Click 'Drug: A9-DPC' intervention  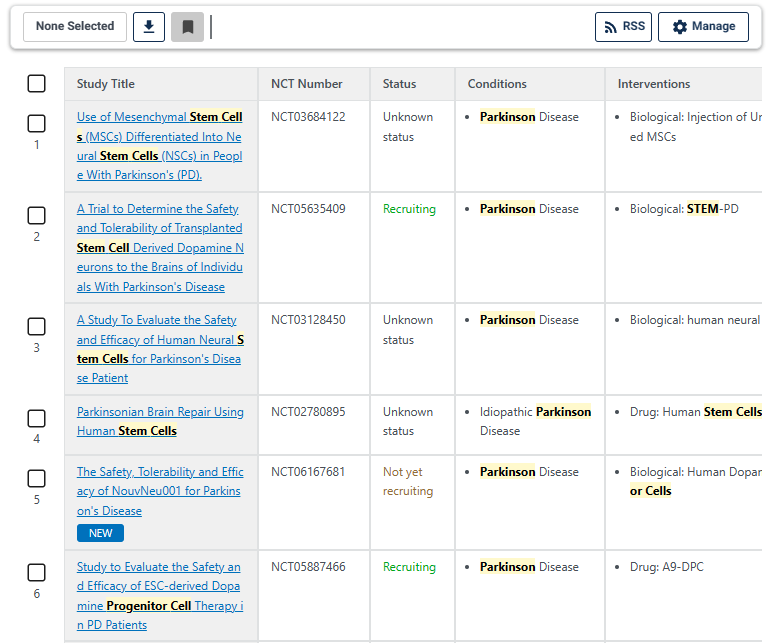pyautogui.click(x=667, y=567)
